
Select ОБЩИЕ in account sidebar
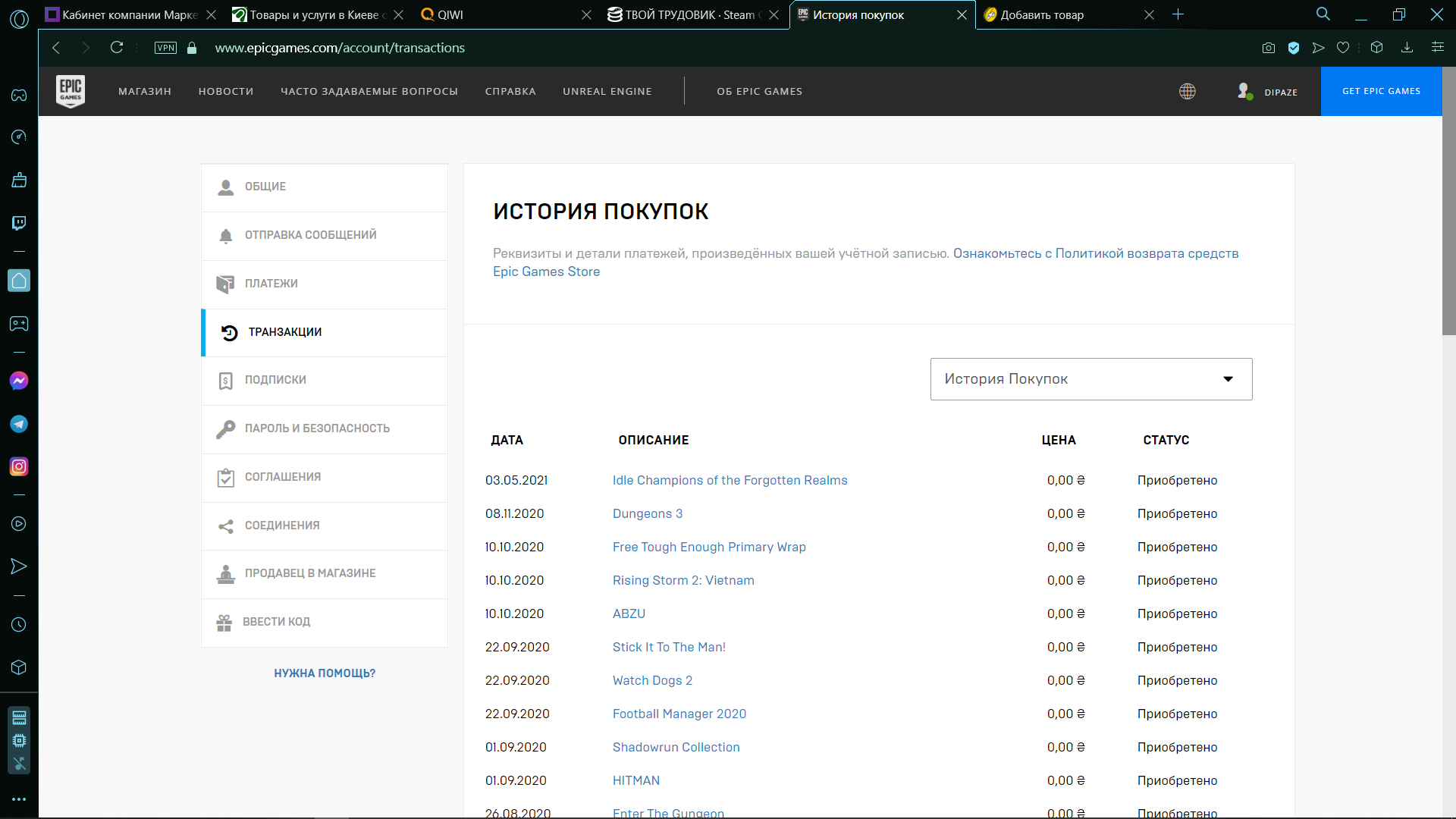325,187
